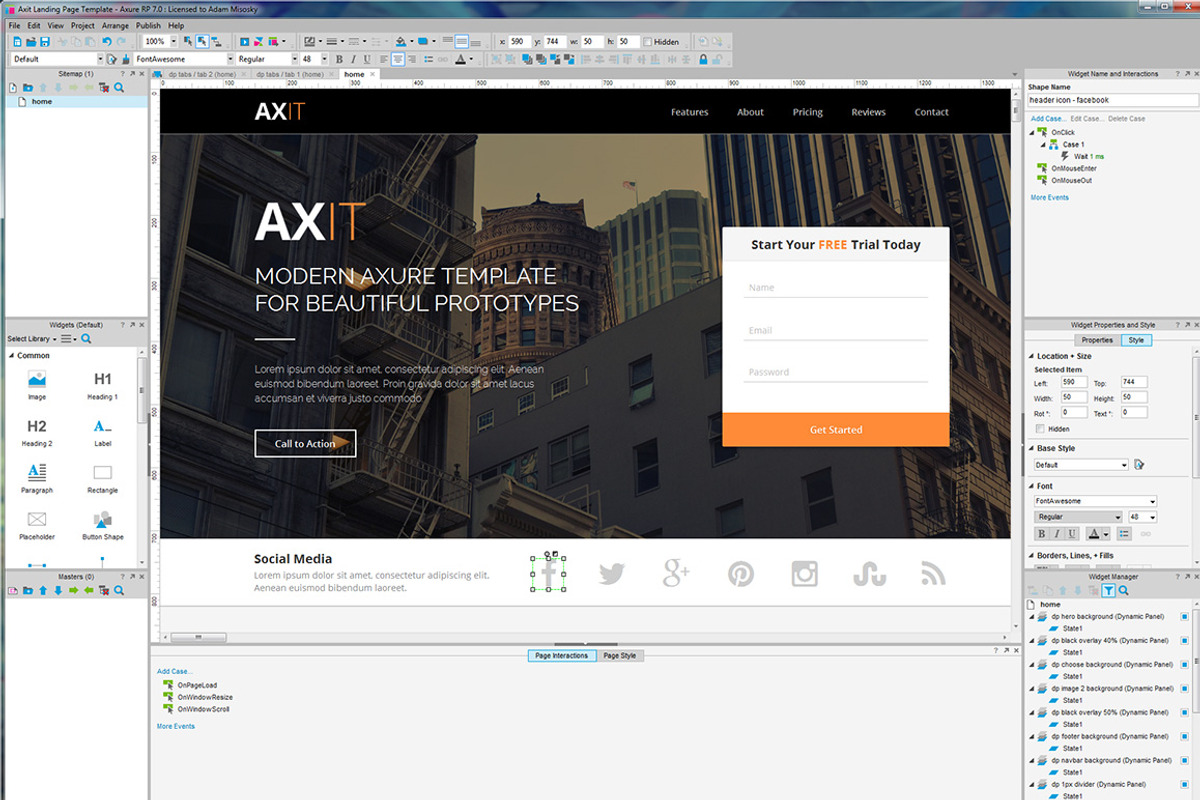Click the bold B button in the top toolbar
Screen dimensions: 1200x800
339,59
